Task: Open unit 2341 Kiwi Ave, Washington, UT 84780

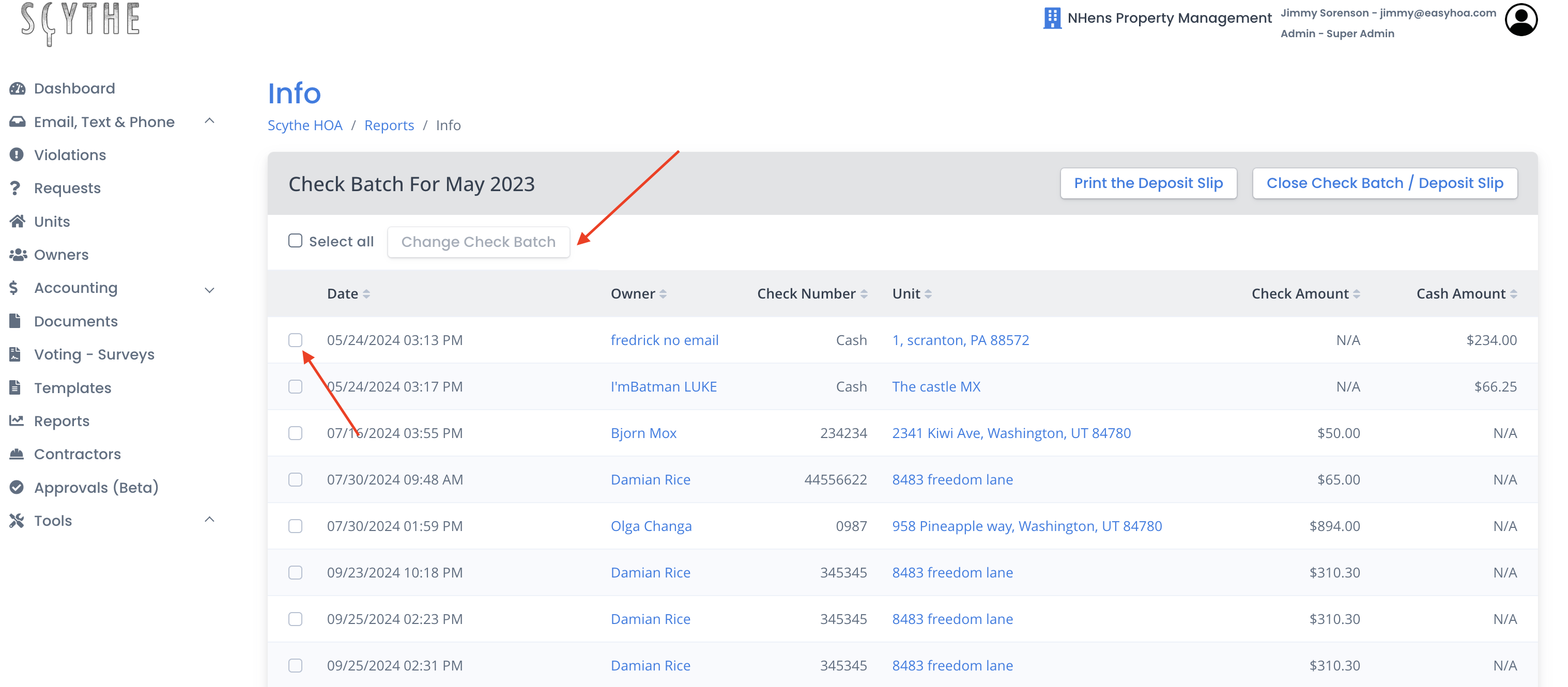Action: (x=1011, y=433)
